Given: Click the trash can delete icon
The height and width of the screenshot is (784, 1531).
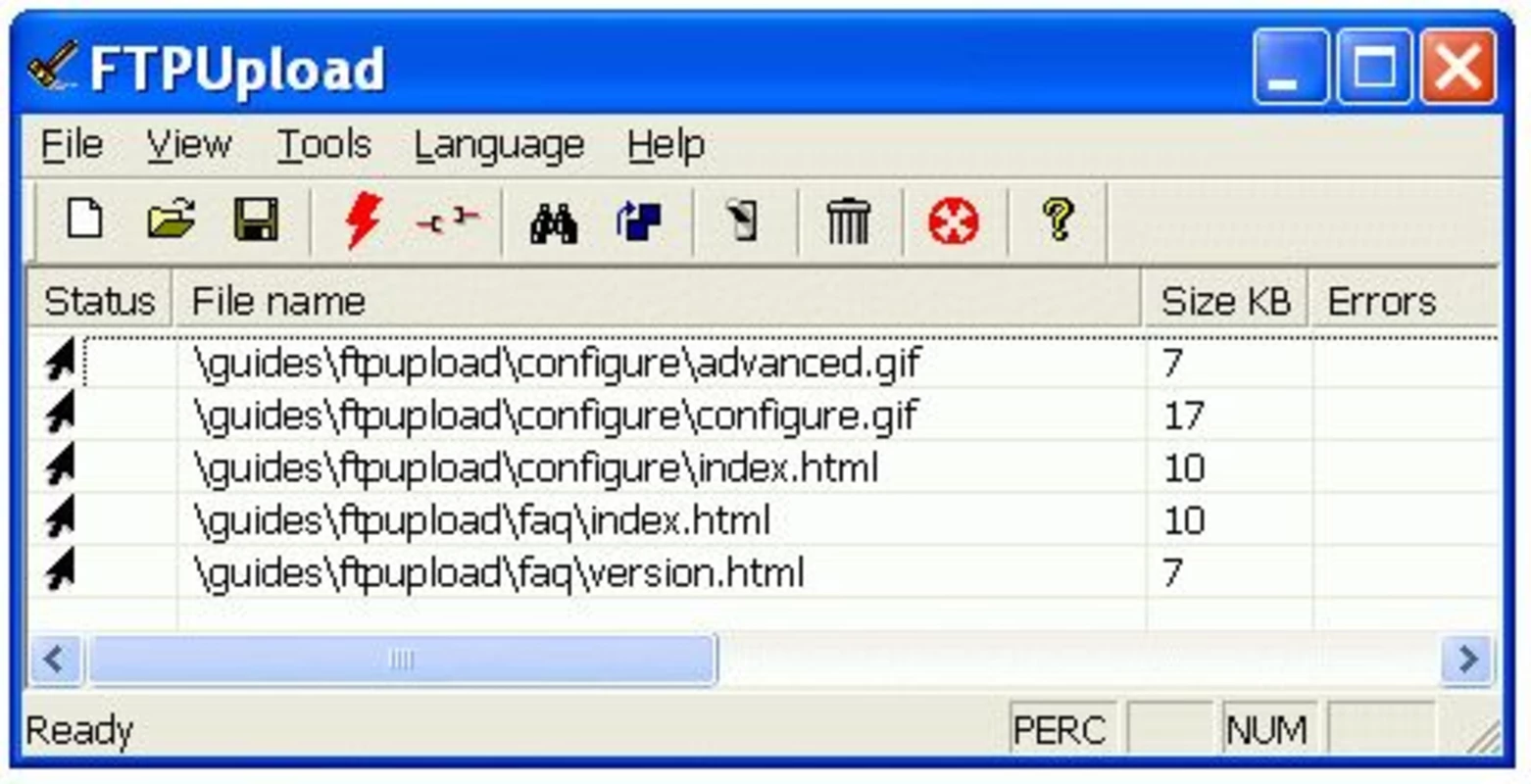Looking at the screenshot, I should (848, 220).
